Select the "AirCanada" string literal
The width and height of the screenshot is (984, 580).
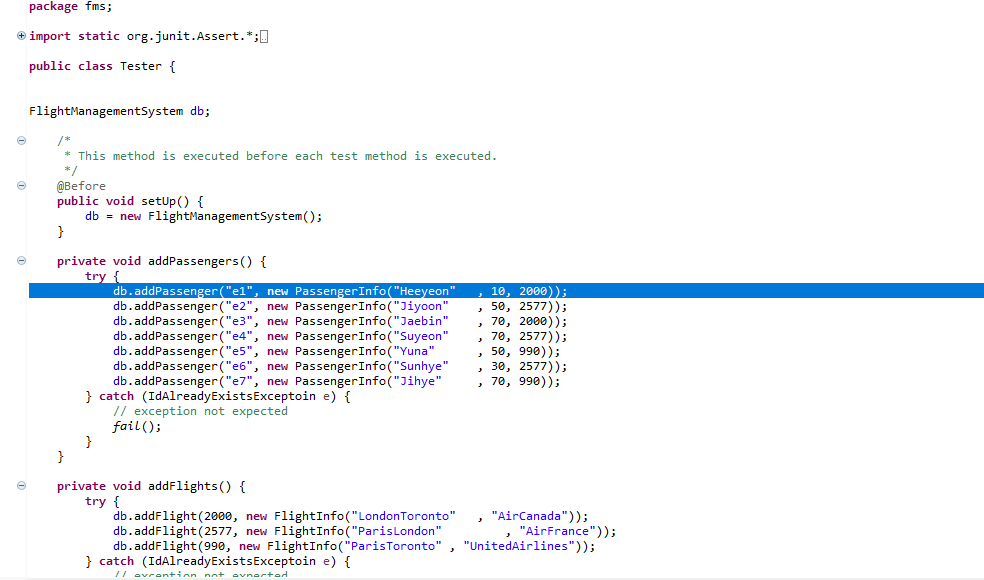point(528,515)
